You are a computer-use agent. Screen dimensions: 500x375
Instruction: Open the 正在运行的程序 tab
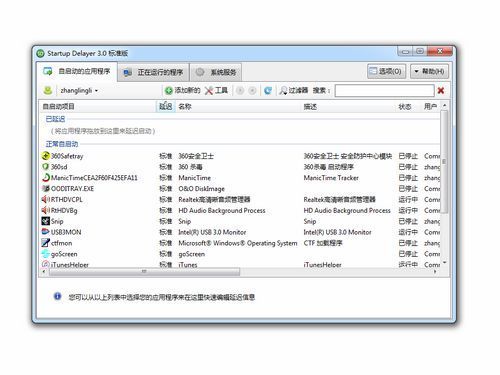[x=154, y=72]
